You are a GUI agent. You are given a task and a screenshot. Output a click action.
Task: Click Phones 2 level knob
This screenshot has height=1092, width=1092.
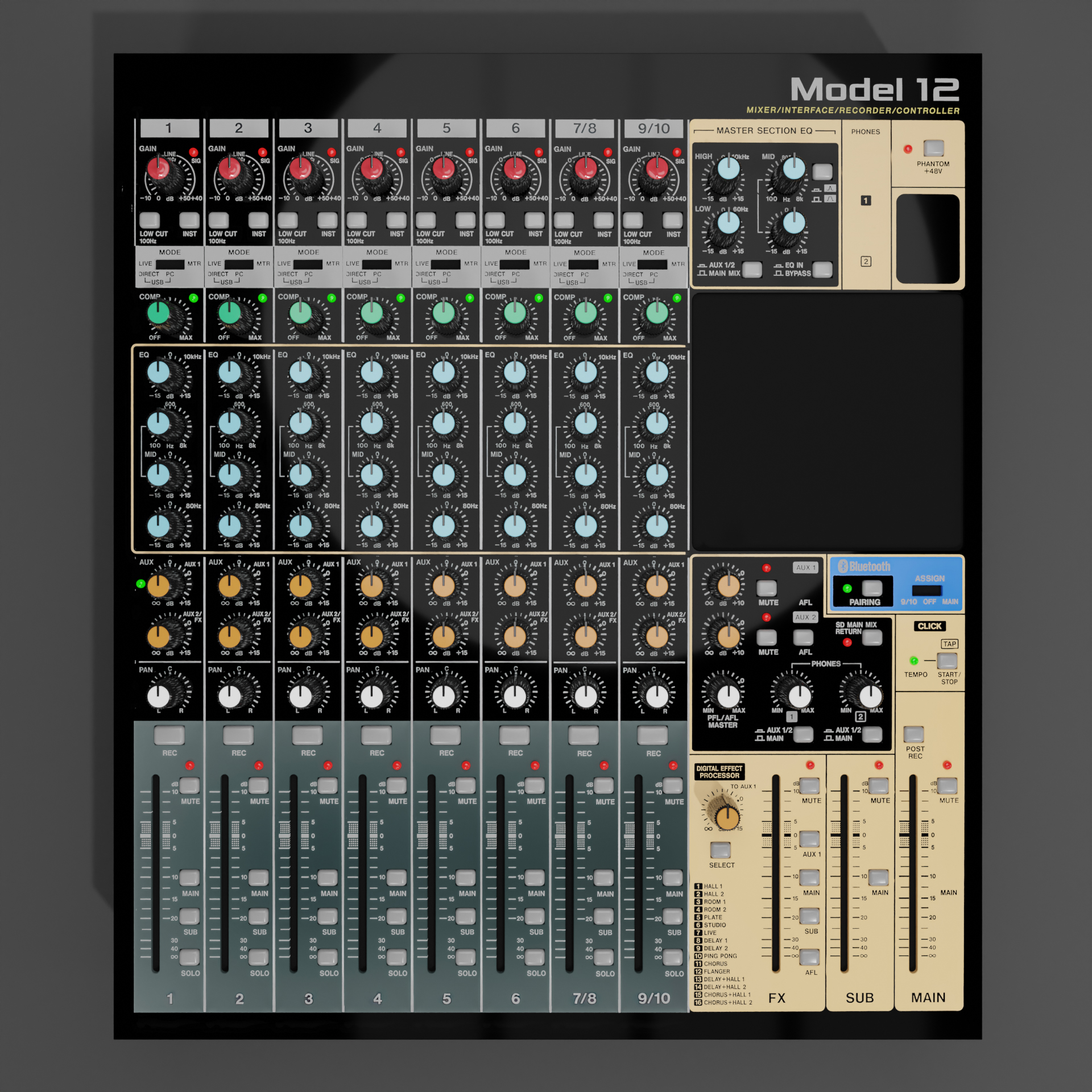(870, 696)
